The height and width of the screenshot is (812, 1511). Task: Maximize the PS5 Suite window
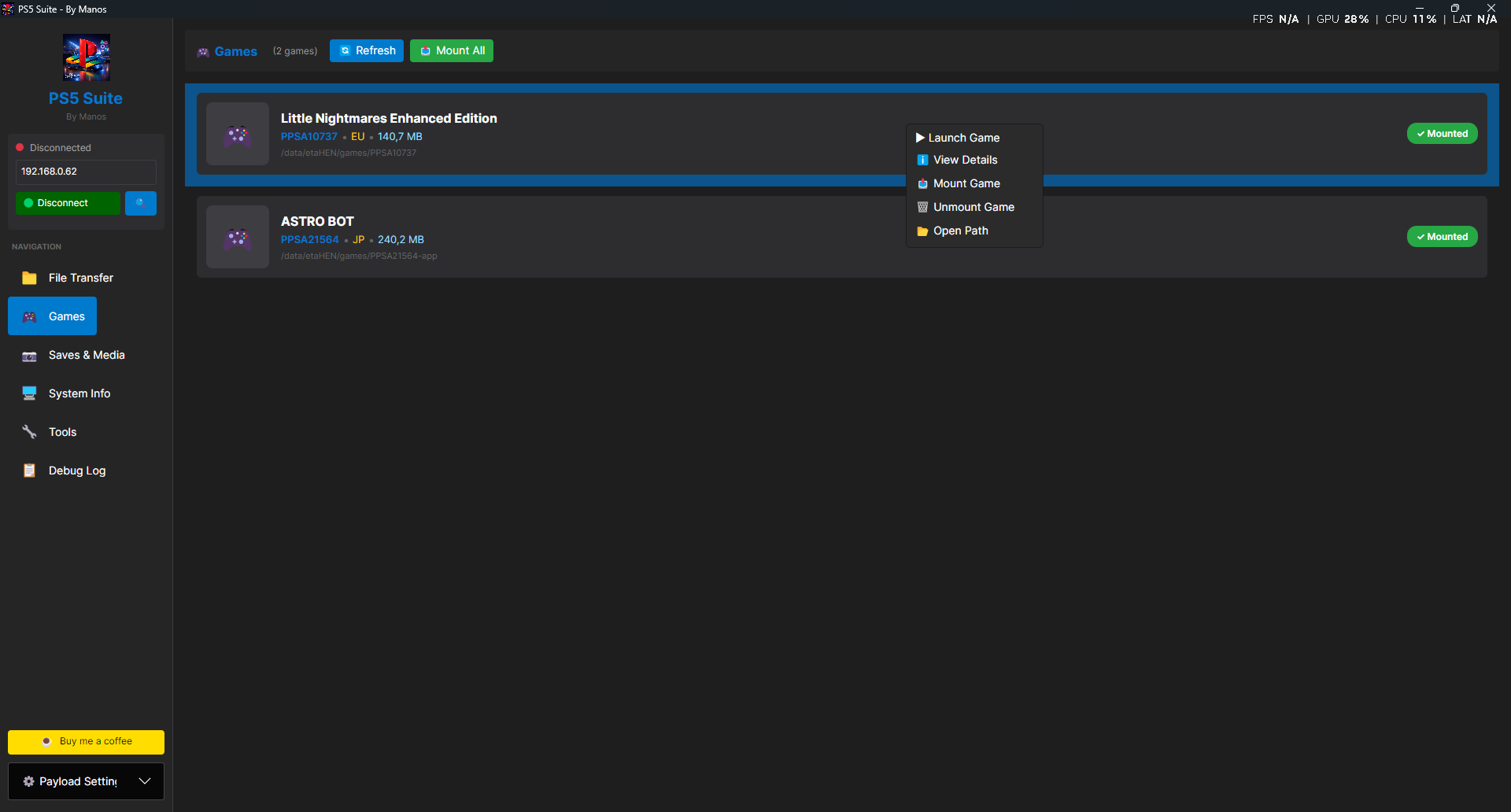1455,8
